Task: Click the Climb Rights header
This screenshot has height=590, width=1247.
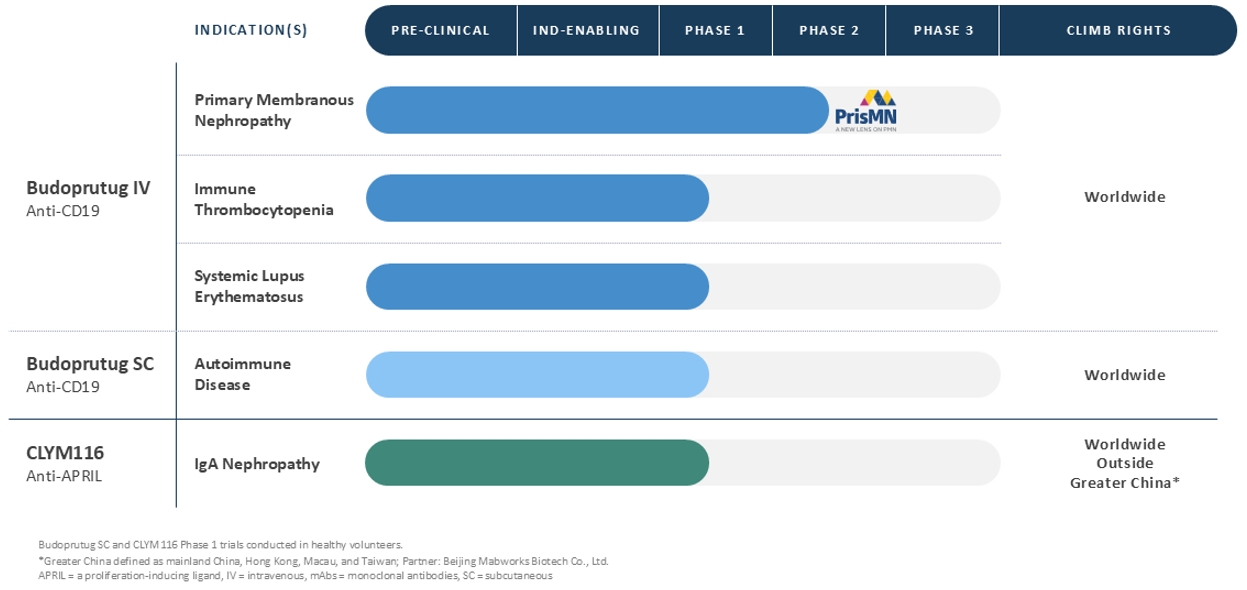Action: [1118, 30]
